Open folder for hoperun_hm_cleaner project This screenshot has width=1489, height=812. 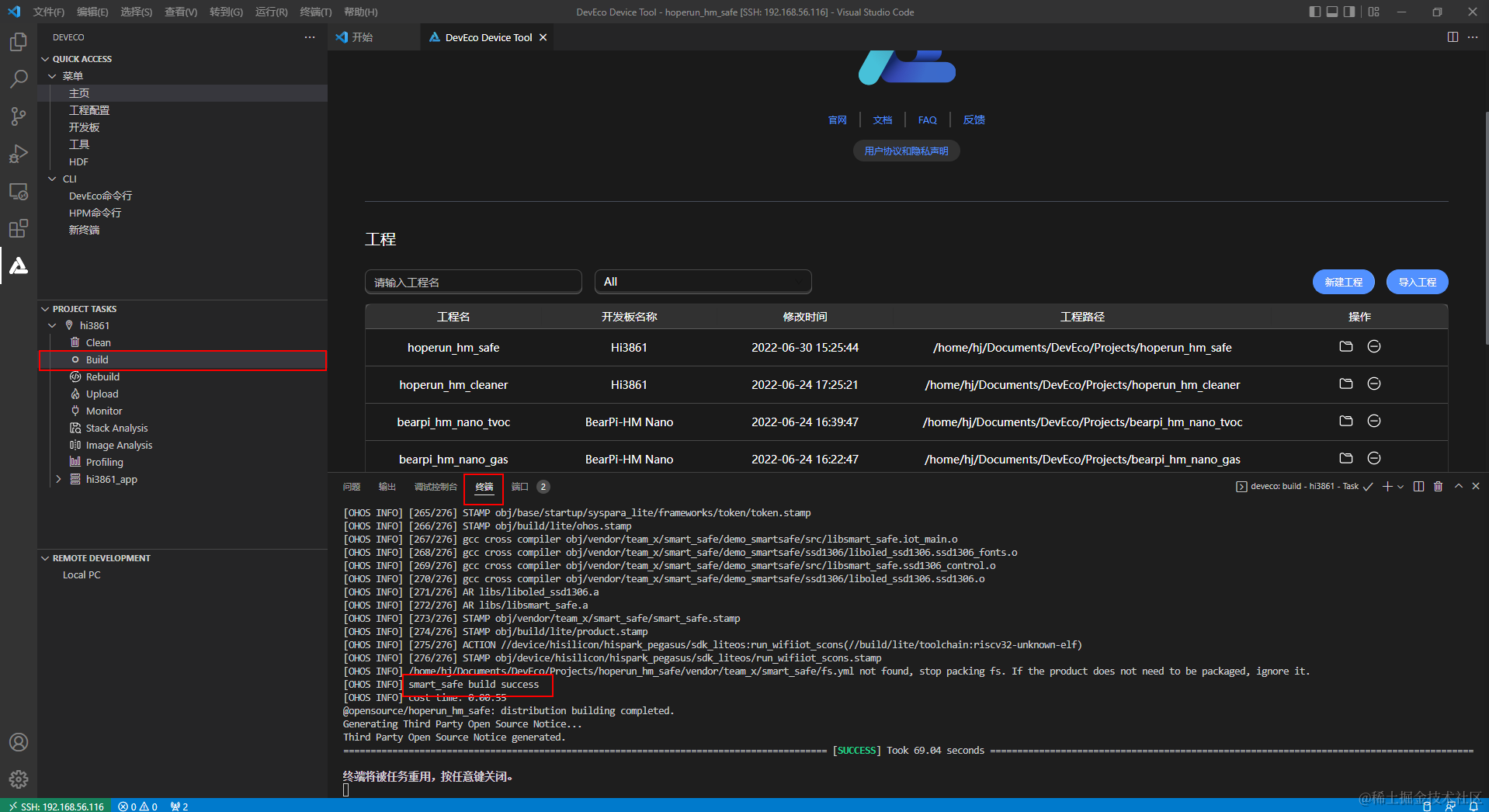coord(1346,383)
